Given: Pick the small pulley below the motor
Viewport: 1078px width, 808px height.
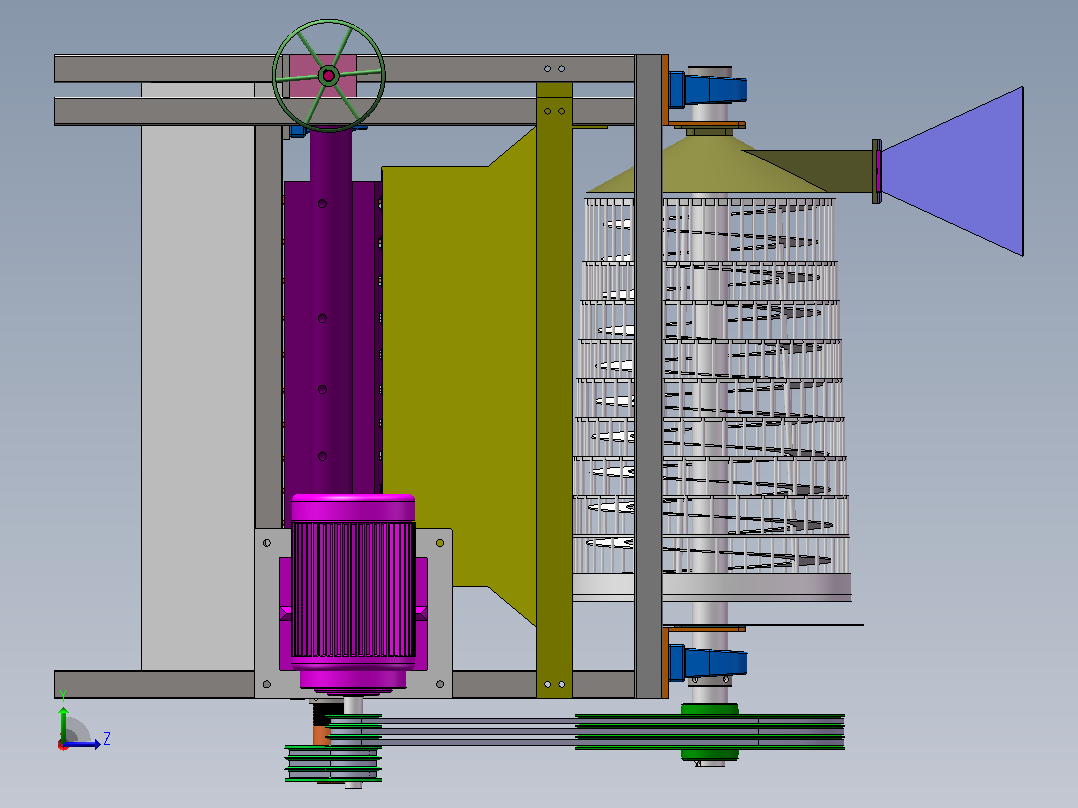Looking at the screenshot, I should tap(333, 763).
